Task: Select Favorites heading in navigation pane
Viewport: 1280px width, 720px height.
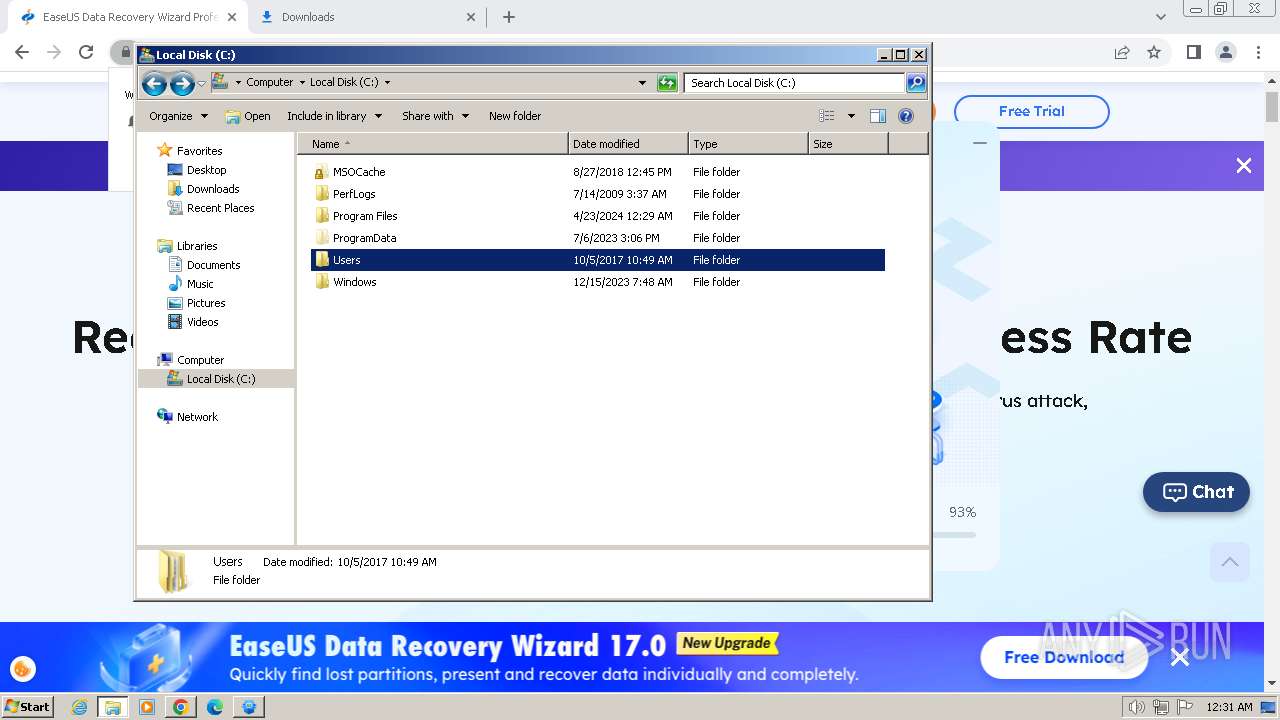Action: 199,151
